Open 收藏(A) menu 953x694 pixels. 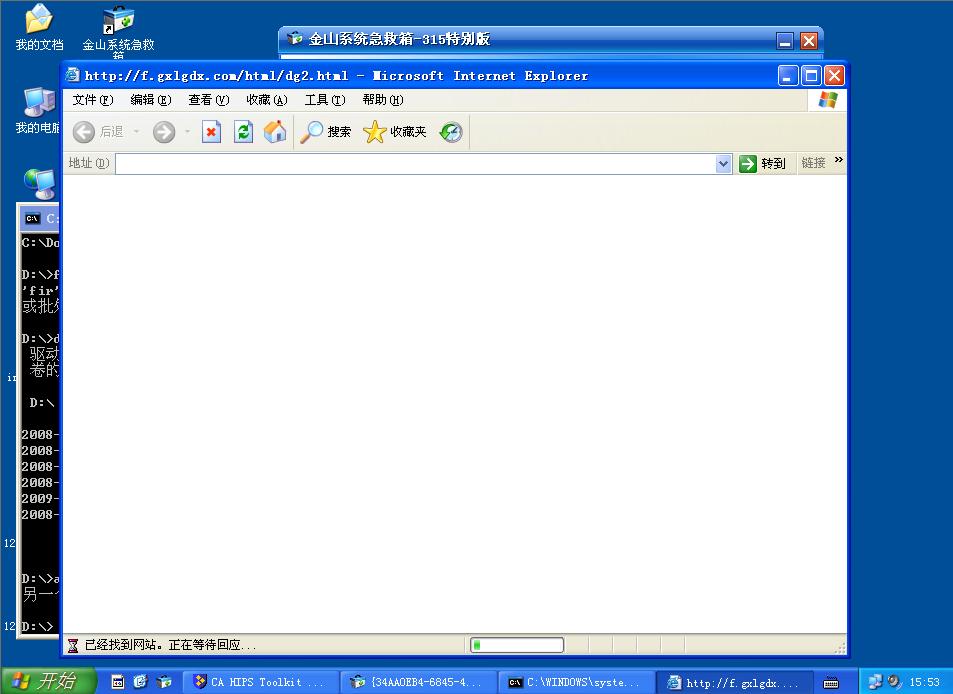(x=267, y=100)
